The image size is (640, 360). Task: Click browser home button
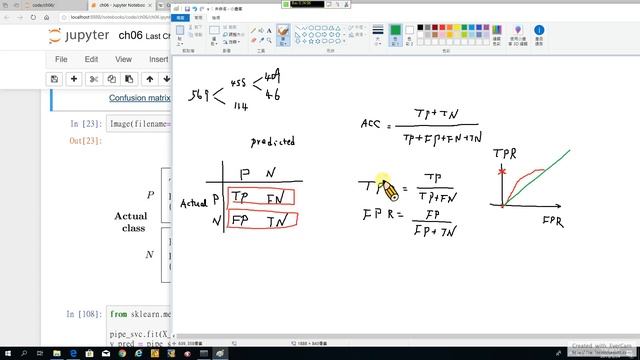tap(47, 17)
